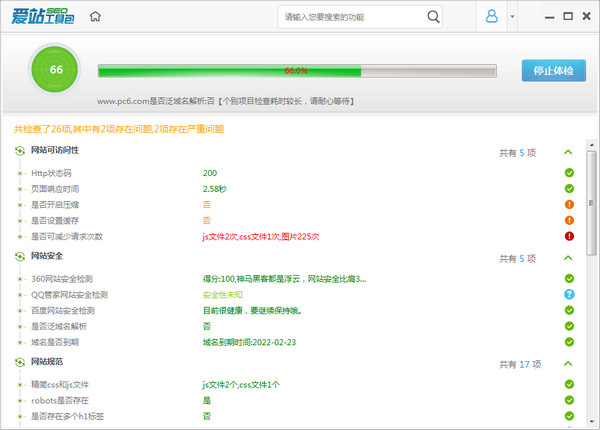
Task: Click the 网站安全 section refresh icon
Action: [x=20, y=256]
